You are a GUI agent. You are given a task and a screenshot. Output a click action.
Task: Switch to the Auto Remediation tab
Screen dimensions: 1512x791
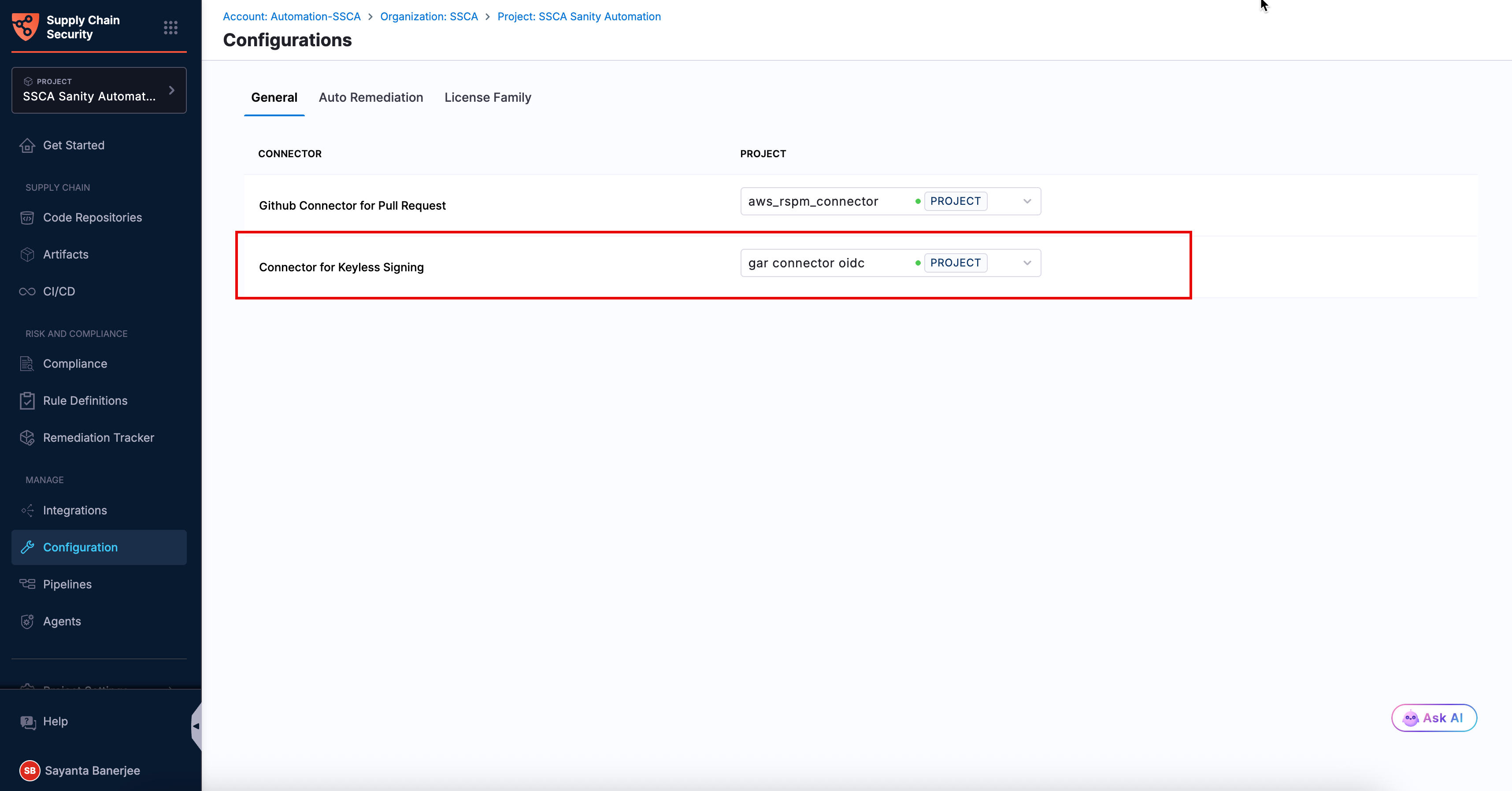[371, 97]
